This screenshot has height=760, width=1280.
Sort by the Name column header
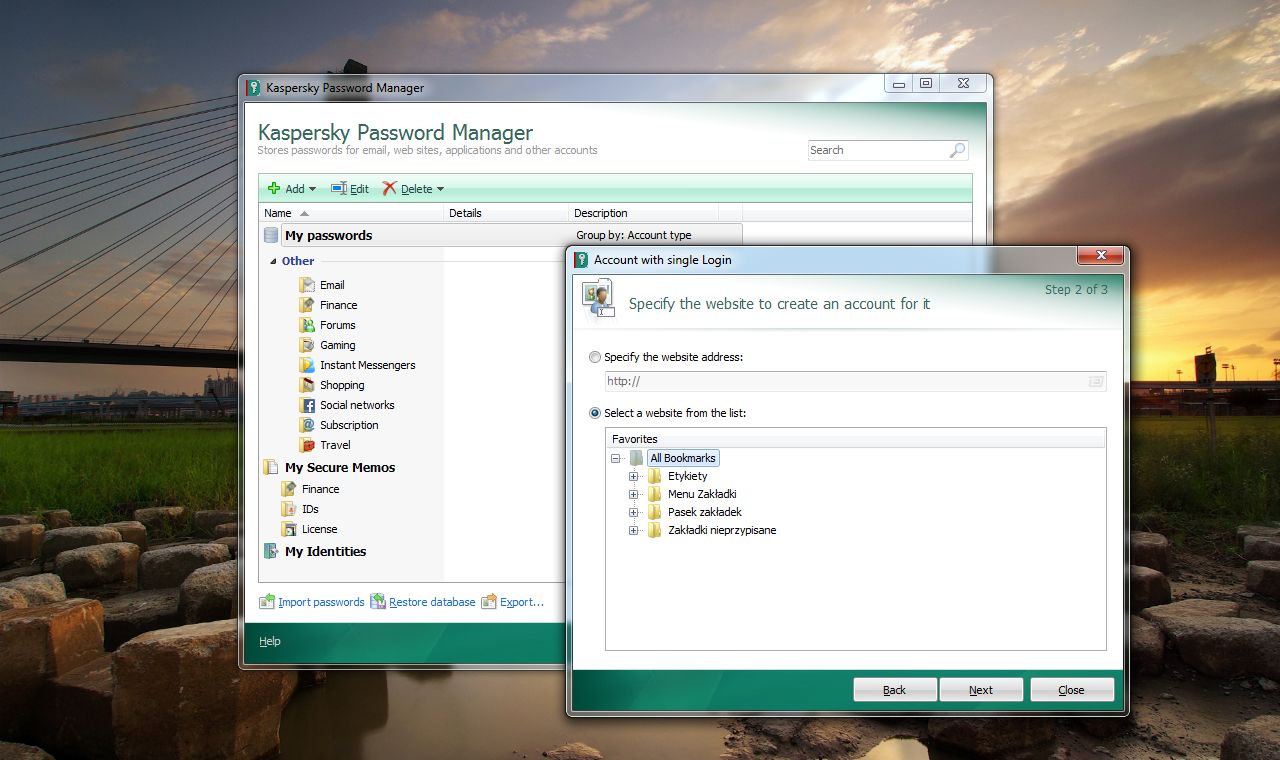351,213
